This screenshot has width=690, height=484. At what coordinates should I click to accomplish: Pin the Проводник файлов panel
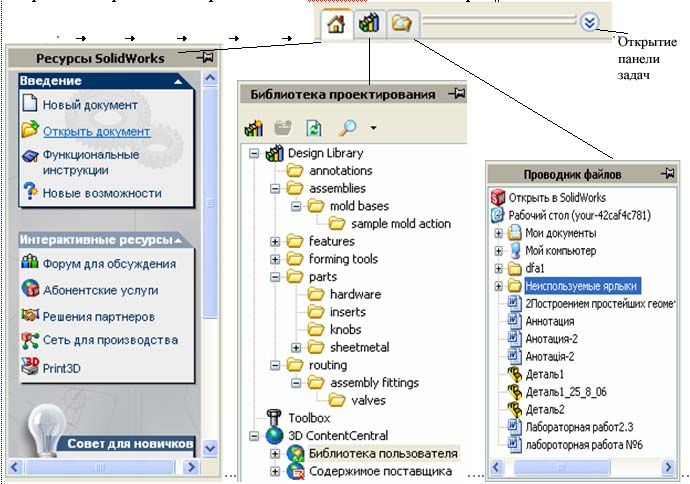tap(668, 173)
